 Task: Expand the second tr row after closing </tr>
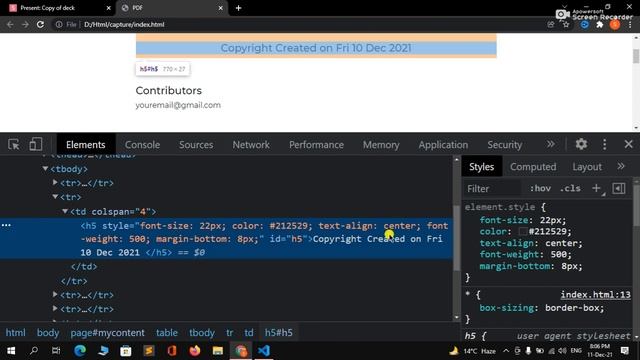[55, 309]
